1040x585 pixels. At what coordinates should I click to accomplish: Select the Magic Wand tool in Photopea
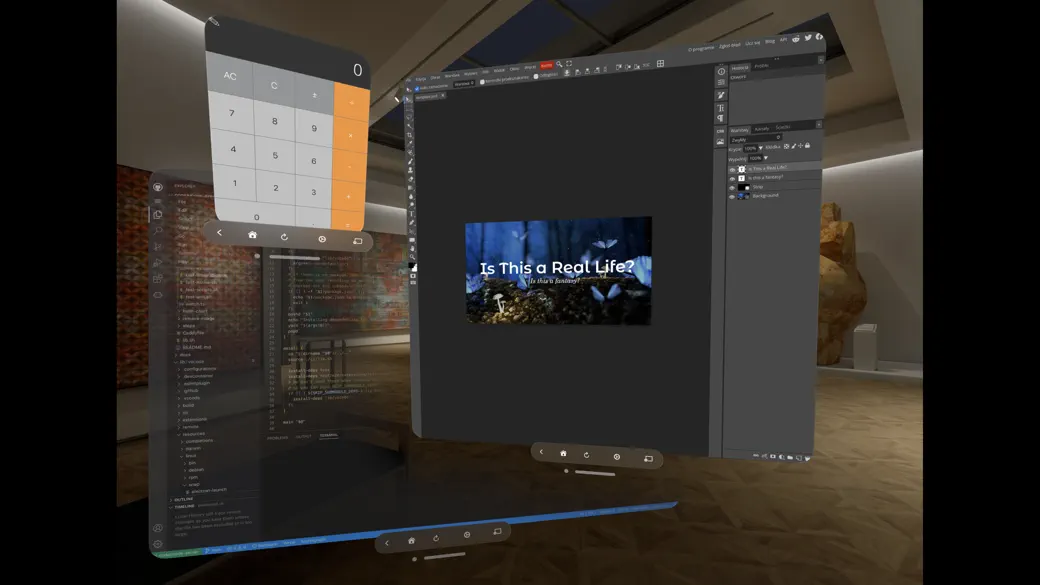[x=410, y=126]
